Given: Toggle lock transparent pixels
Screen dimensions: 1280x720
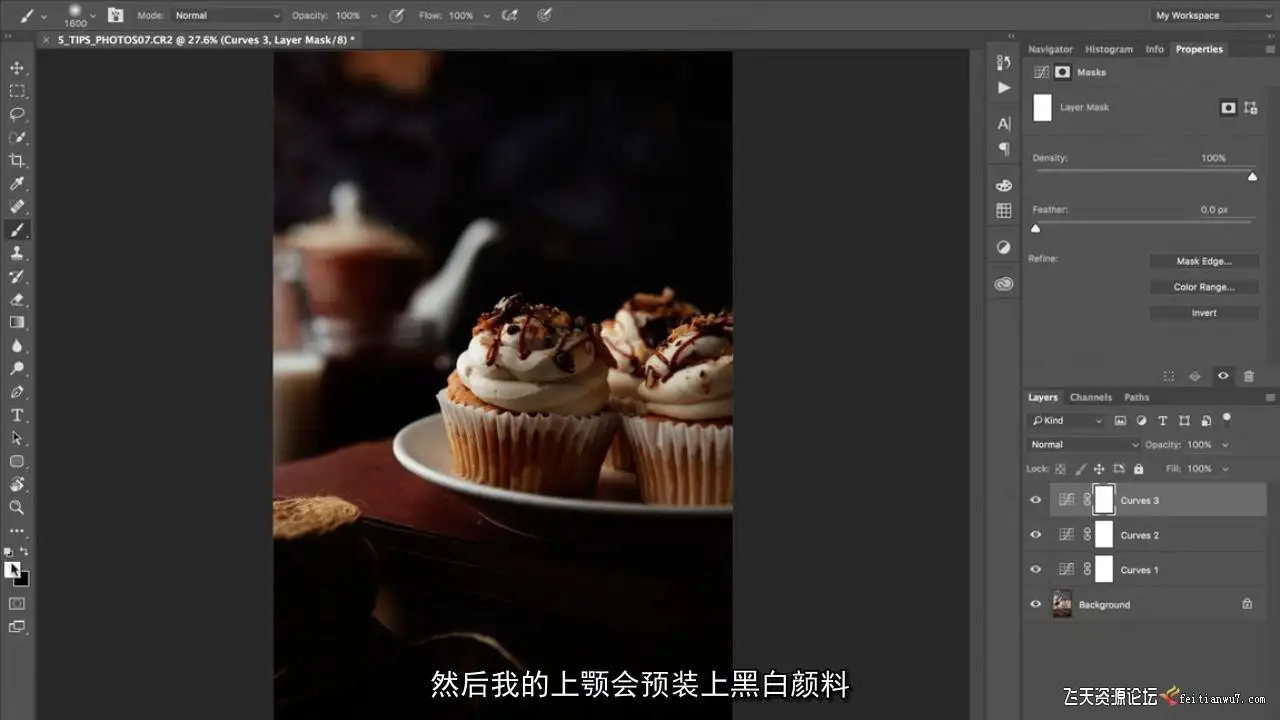Looking at the screenshot, I should (1060, 469).
